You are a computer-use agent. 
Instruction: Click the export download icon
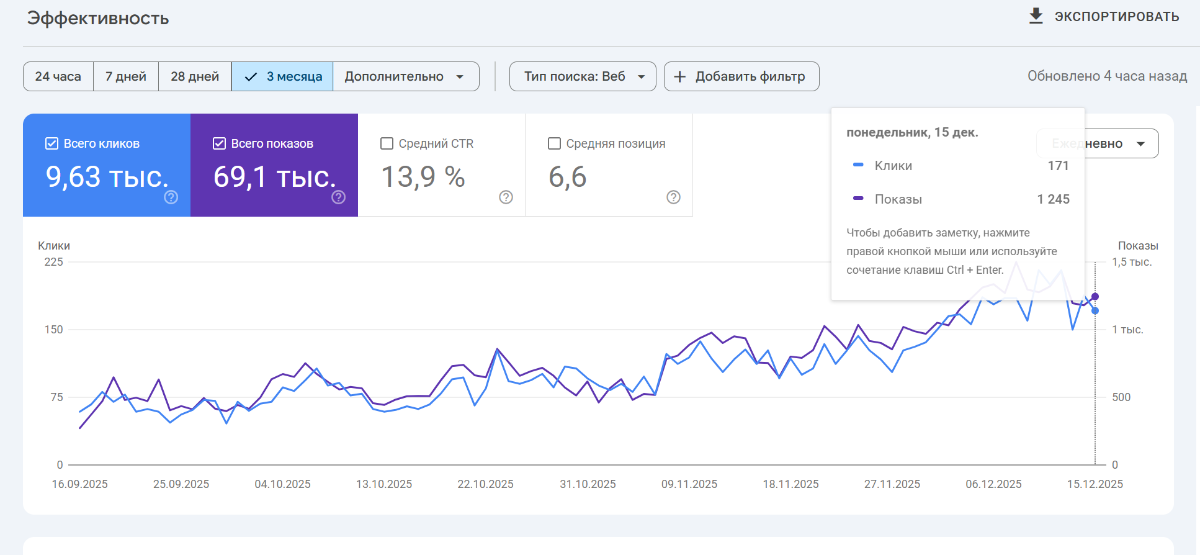pos(1036,16)
